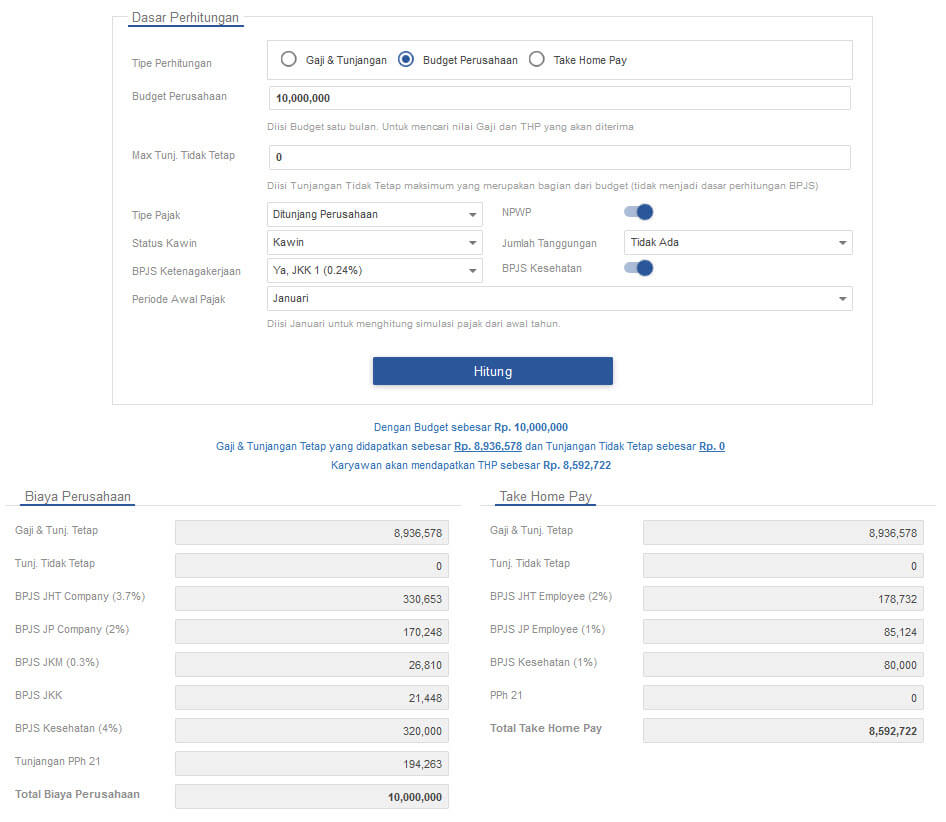The image size is (946, 822).
Task: Expand the Jumlah Tanggungan dropdown
Action: [738, 243]
